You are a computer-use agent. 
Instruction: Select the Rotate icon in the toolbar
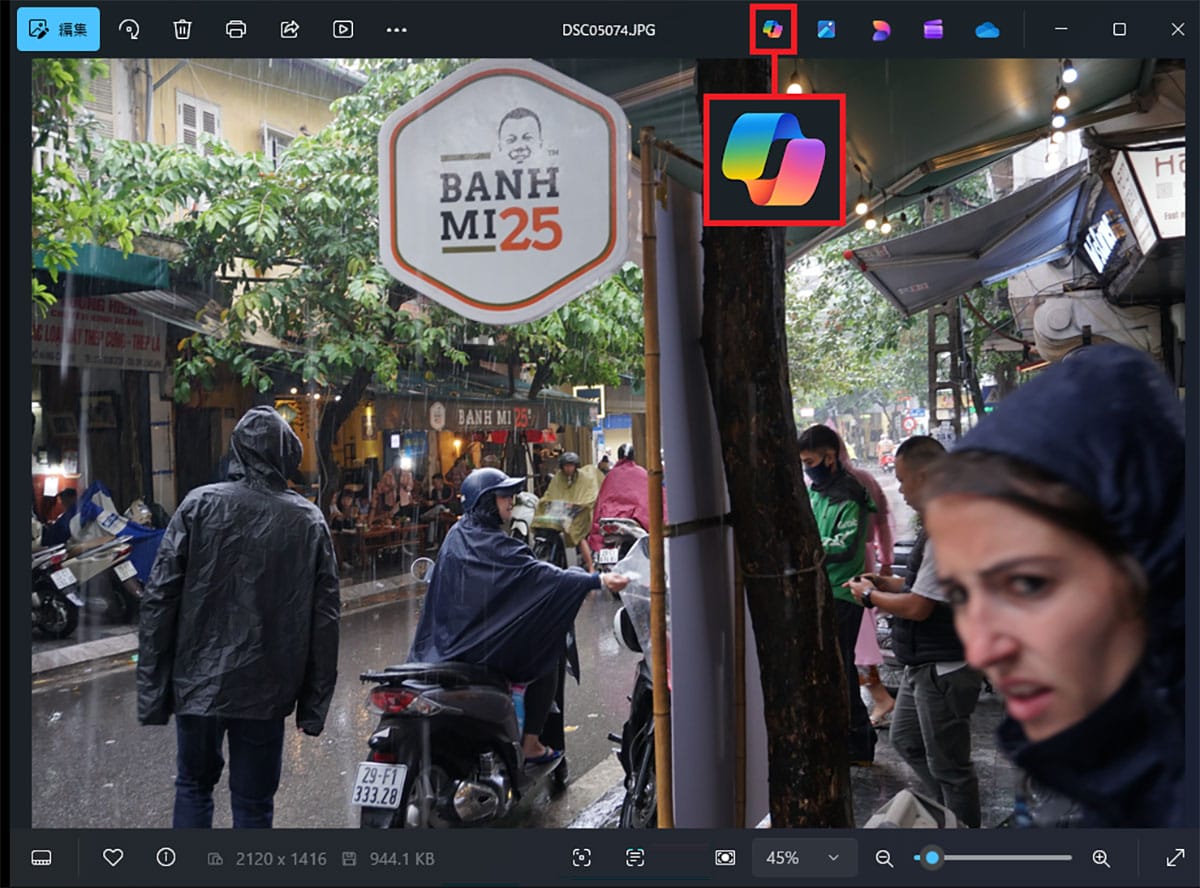(x=130, y=29)
